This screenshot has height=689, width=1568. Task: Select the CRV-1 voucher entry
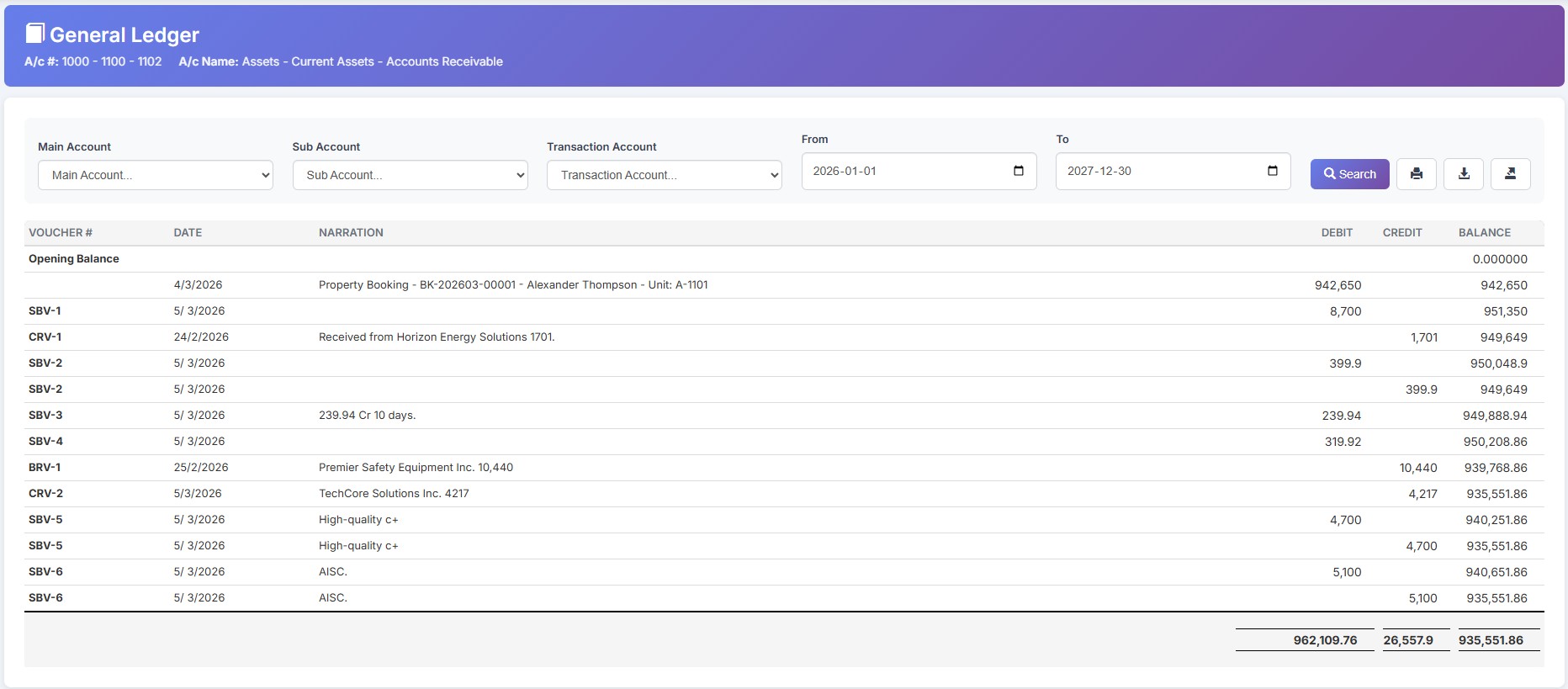pyautogui.click(x=45, y=337)
